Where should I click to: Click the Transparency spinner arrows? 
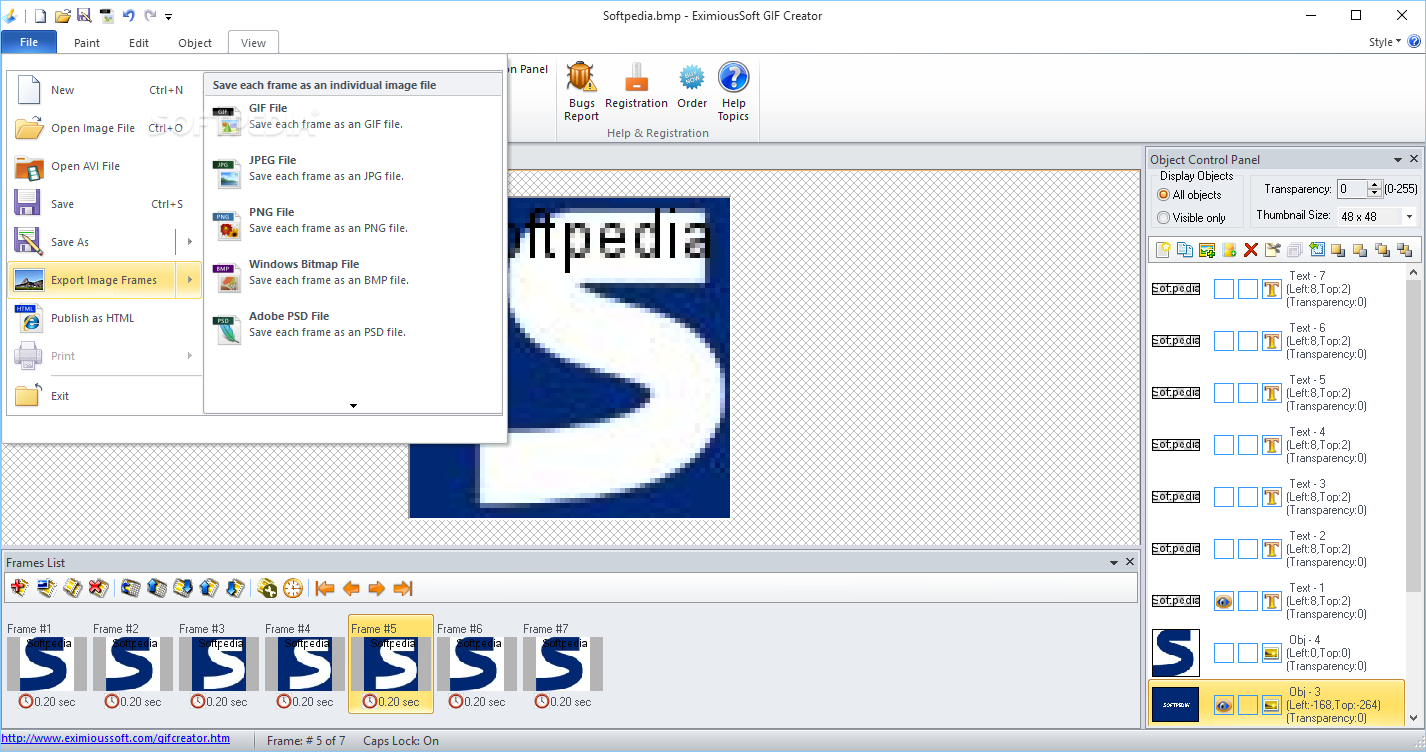(1375, 189)
